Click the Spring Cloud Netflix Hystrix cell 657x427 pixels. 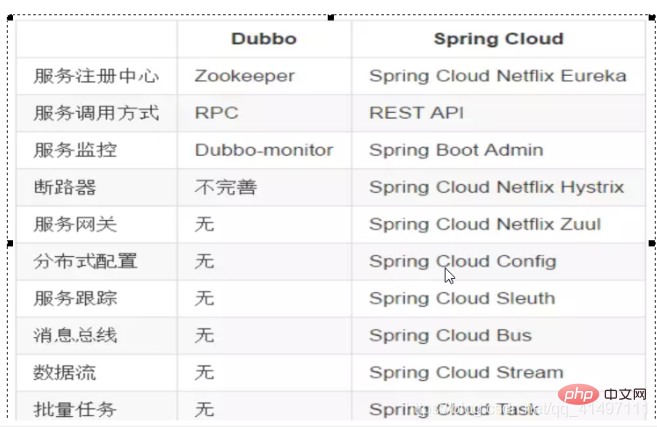point(496,187)
